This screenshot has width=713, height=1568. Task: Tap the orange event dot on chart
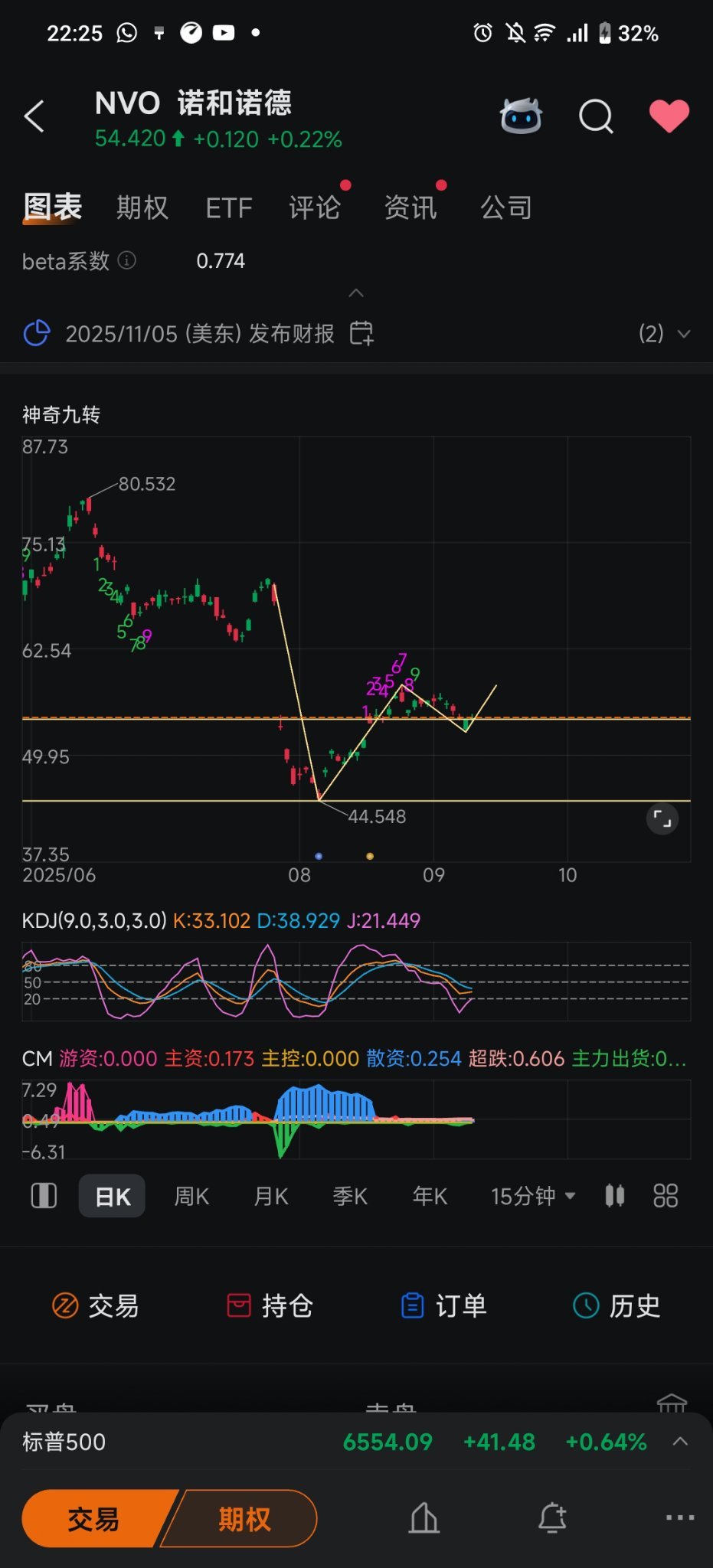[370, 856]
